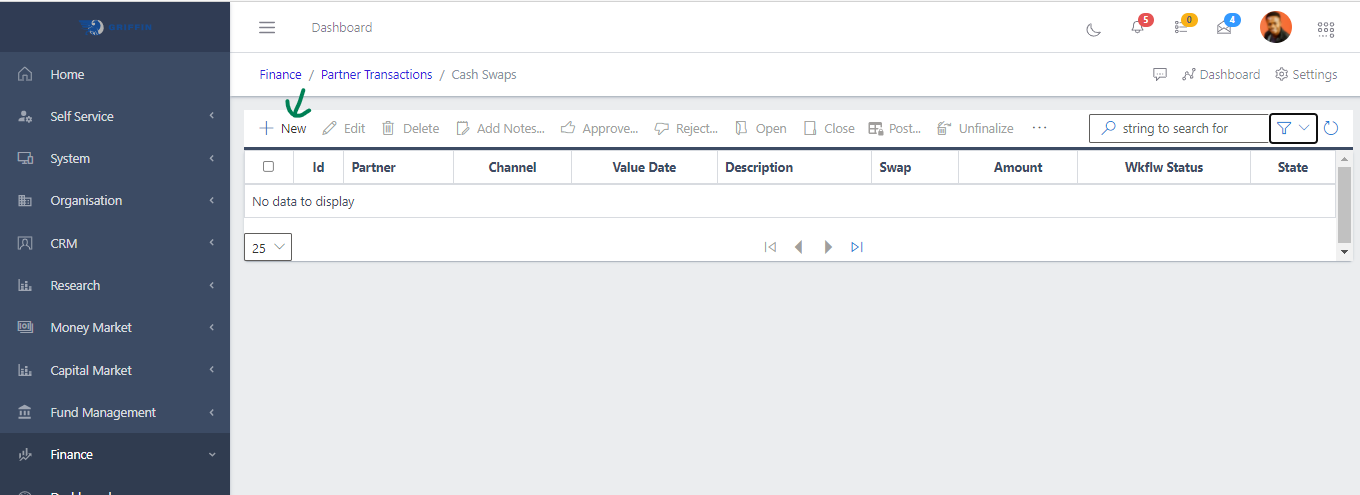Viewport: 1360px width, 495px height.
Task: Open the comment bubble icon near Dashboard
Action: tap(1160, 75)
